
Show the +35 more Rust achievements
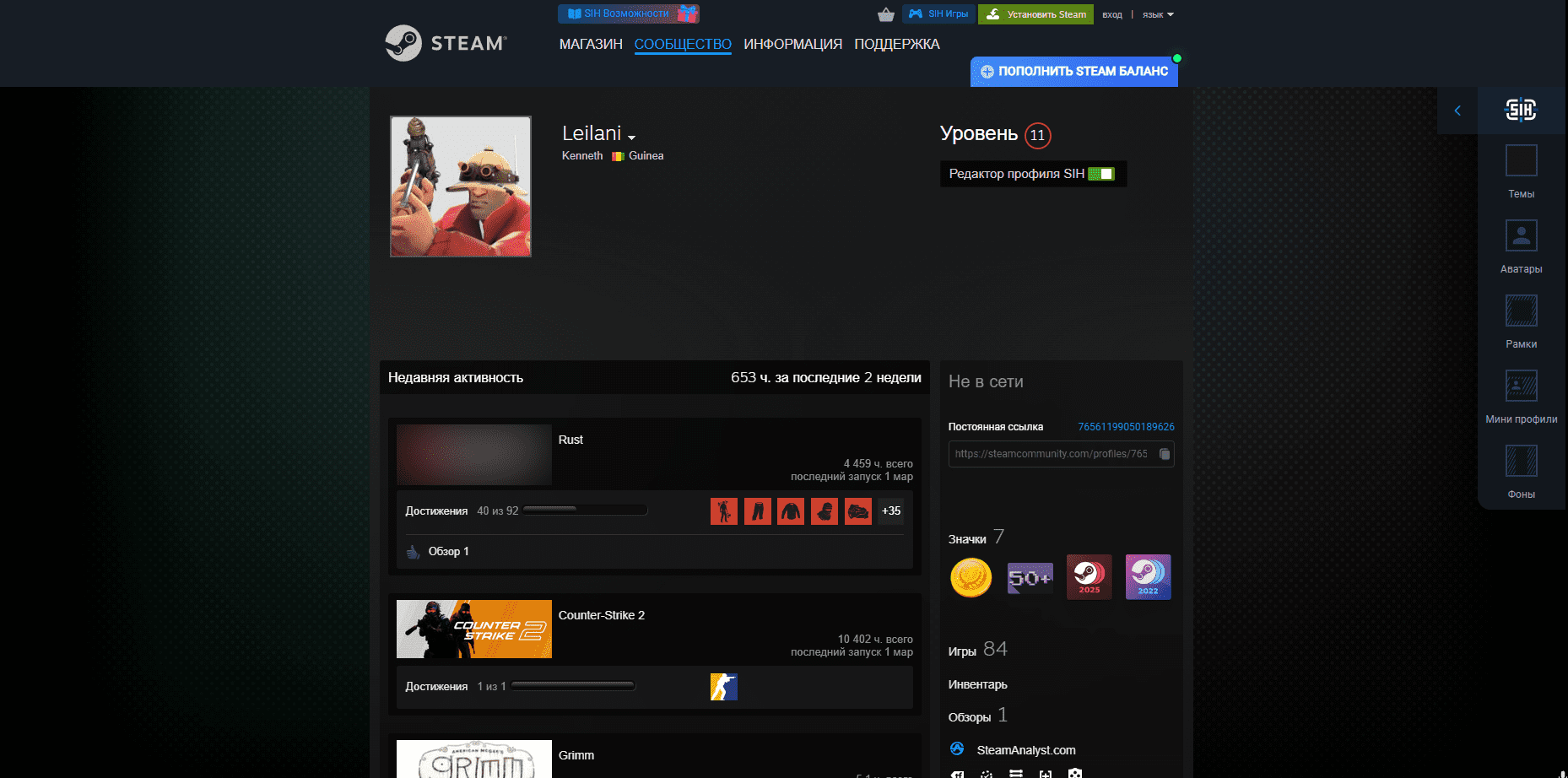890,511
